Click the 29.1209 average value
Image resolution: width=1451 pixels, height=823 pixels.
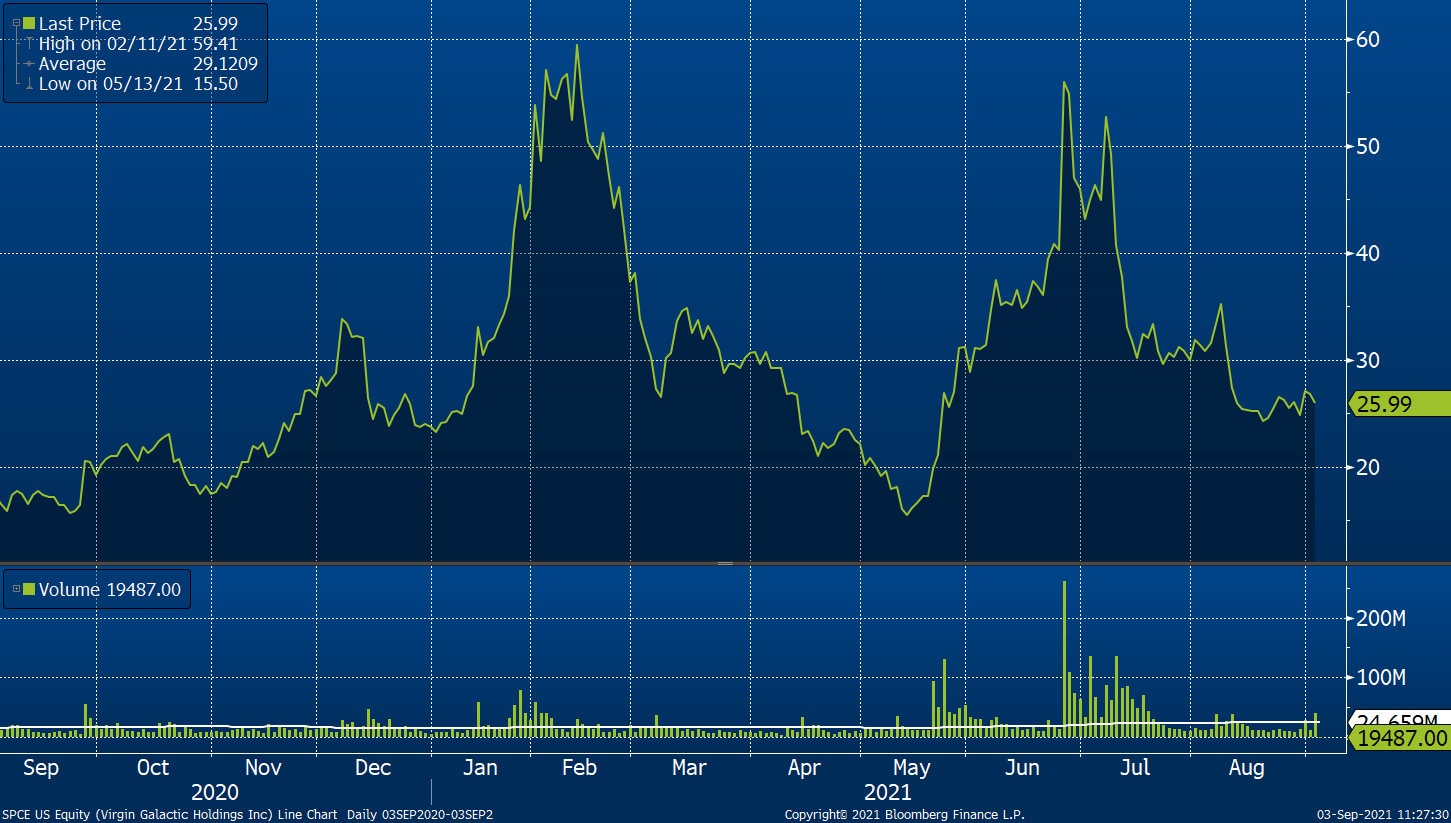(x=226, y=64)
